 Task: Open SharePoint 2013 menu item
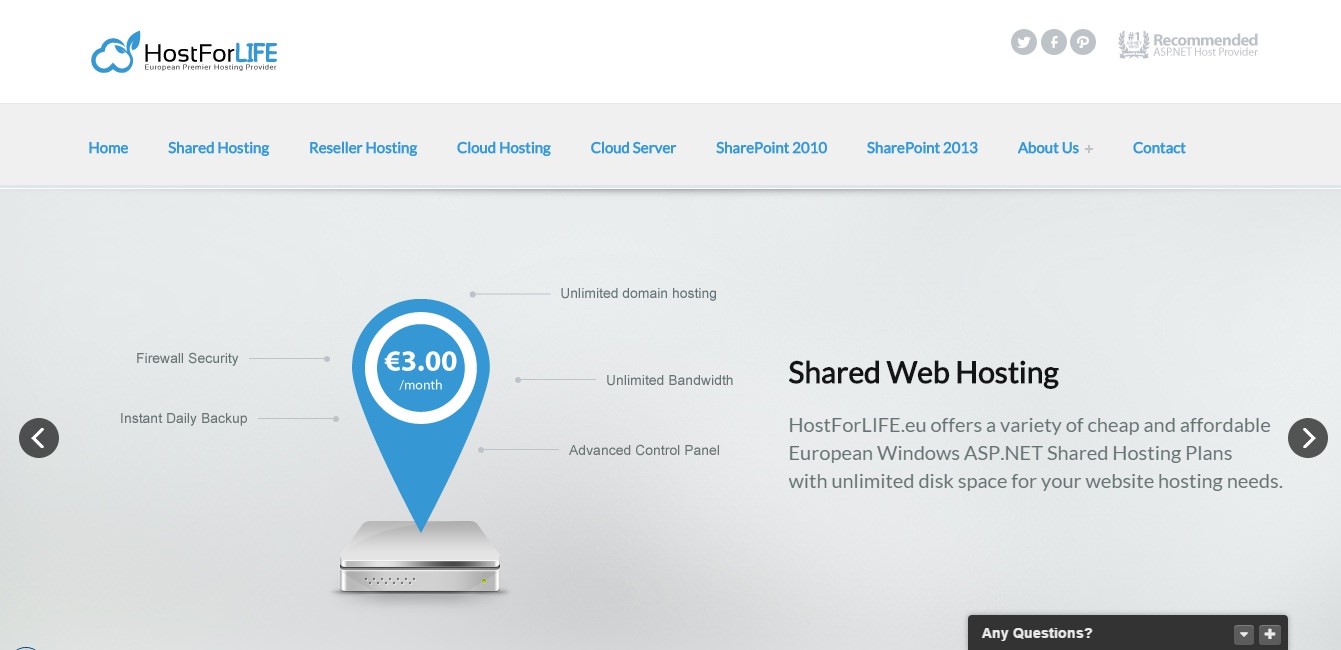pos(922,148)
